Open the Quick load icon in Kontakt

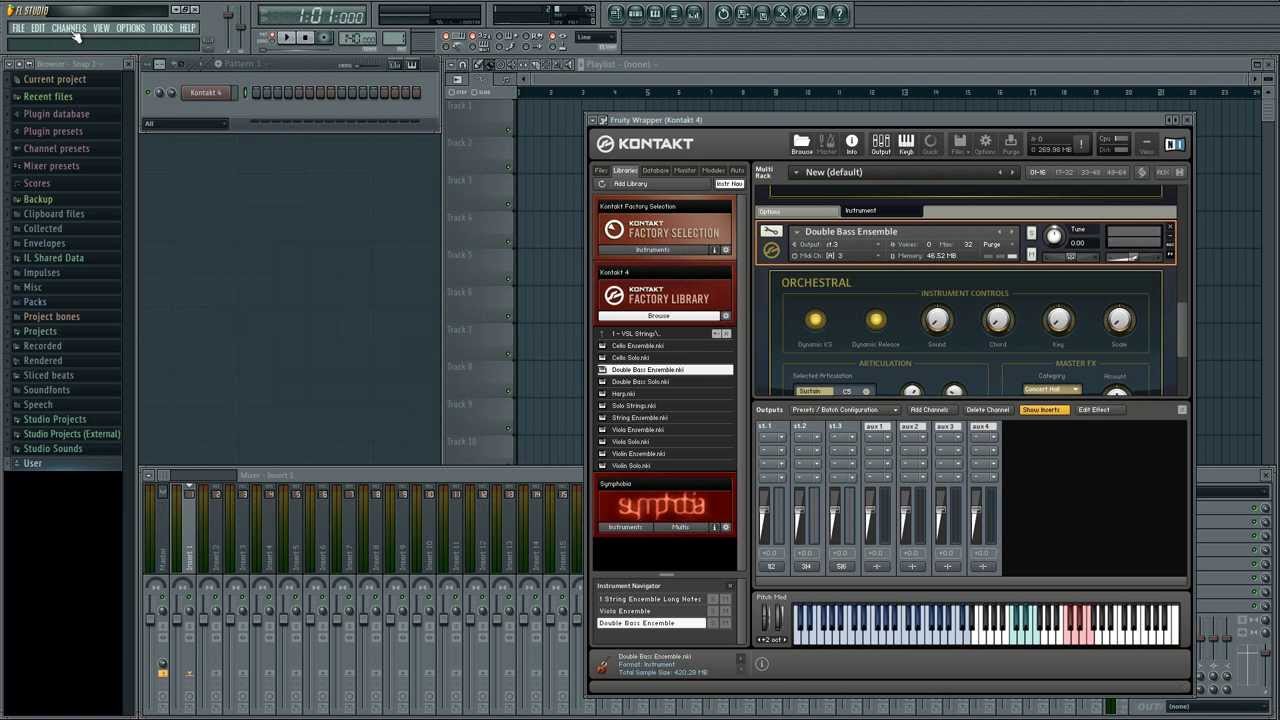[x=931, y=144]
